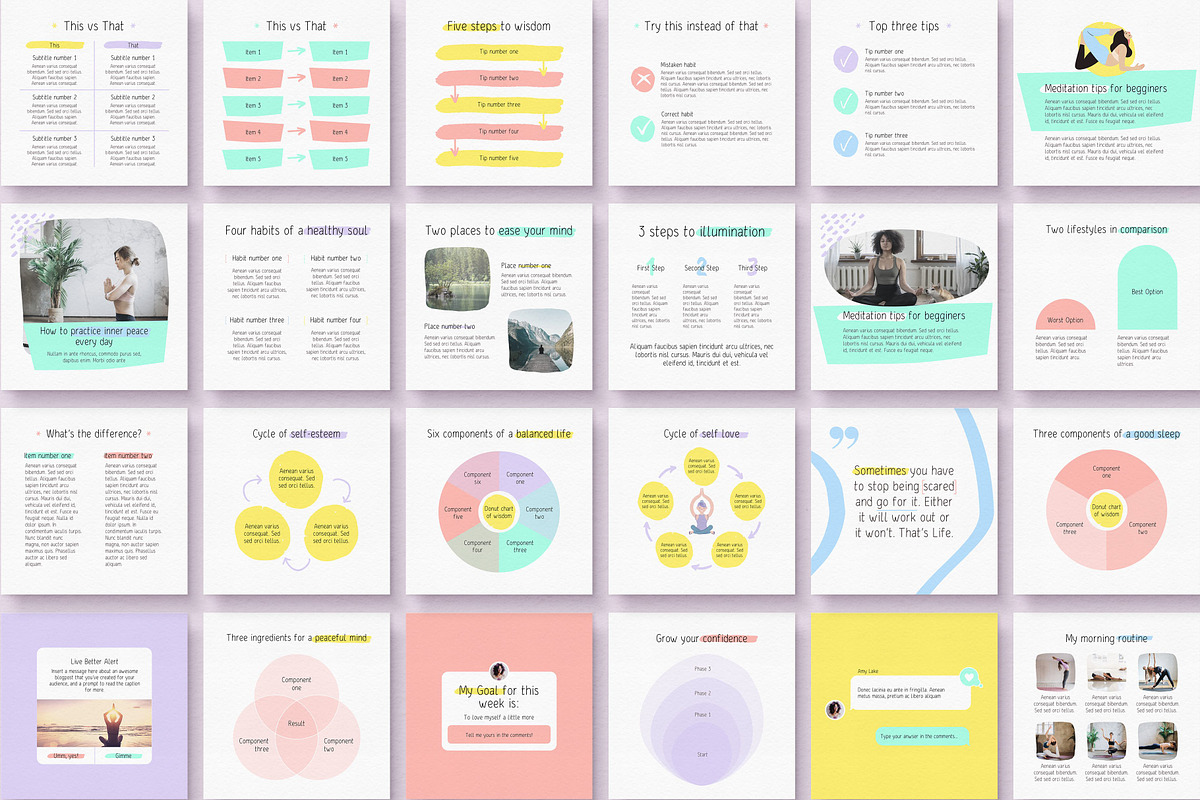Open the sunset meditation photo in Live Better Alert
The width and height of the screenshot is (1200, 800).
coord(96,724)
